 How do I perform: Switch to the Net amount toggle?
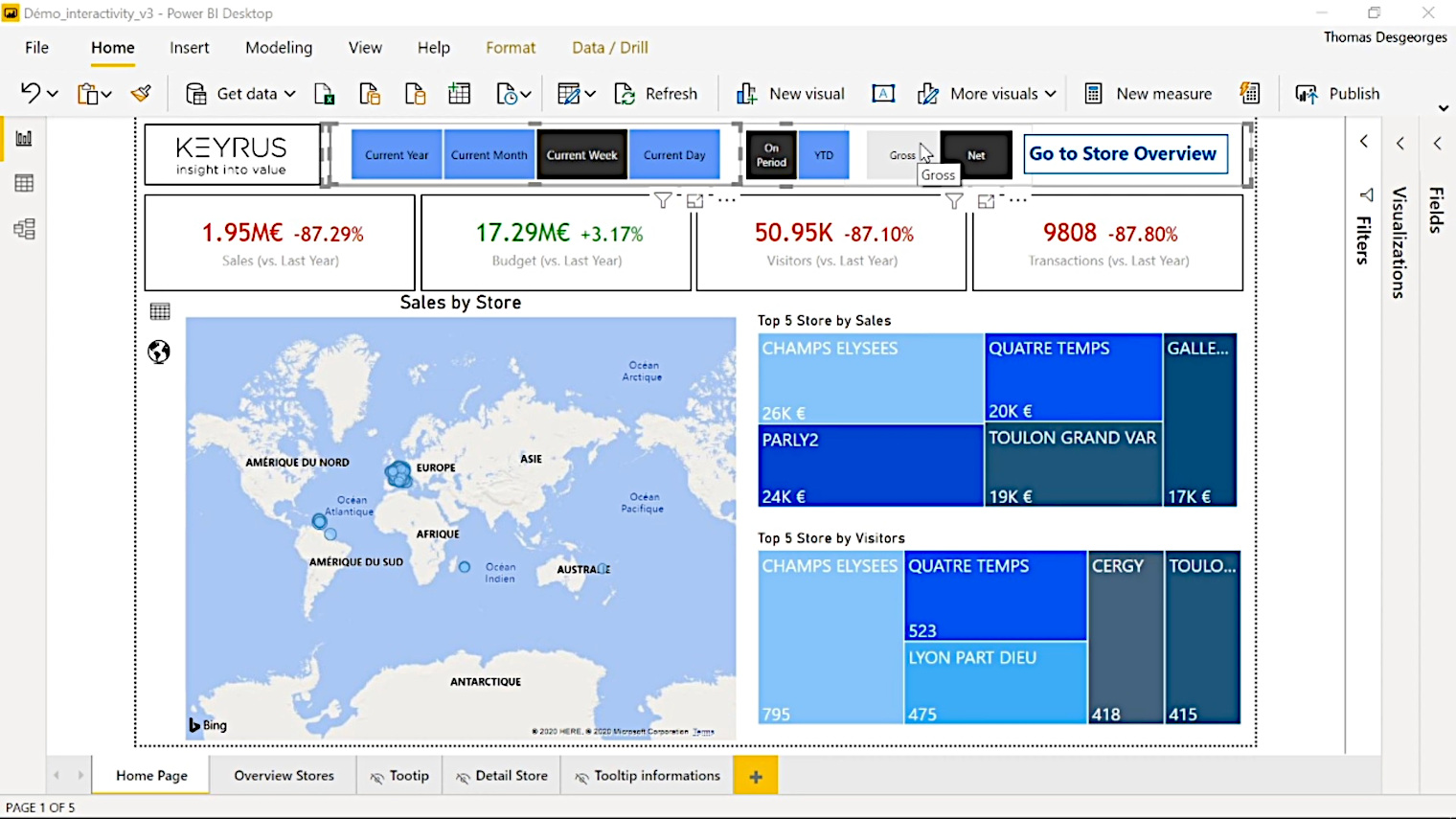click(x=976, y=155)
